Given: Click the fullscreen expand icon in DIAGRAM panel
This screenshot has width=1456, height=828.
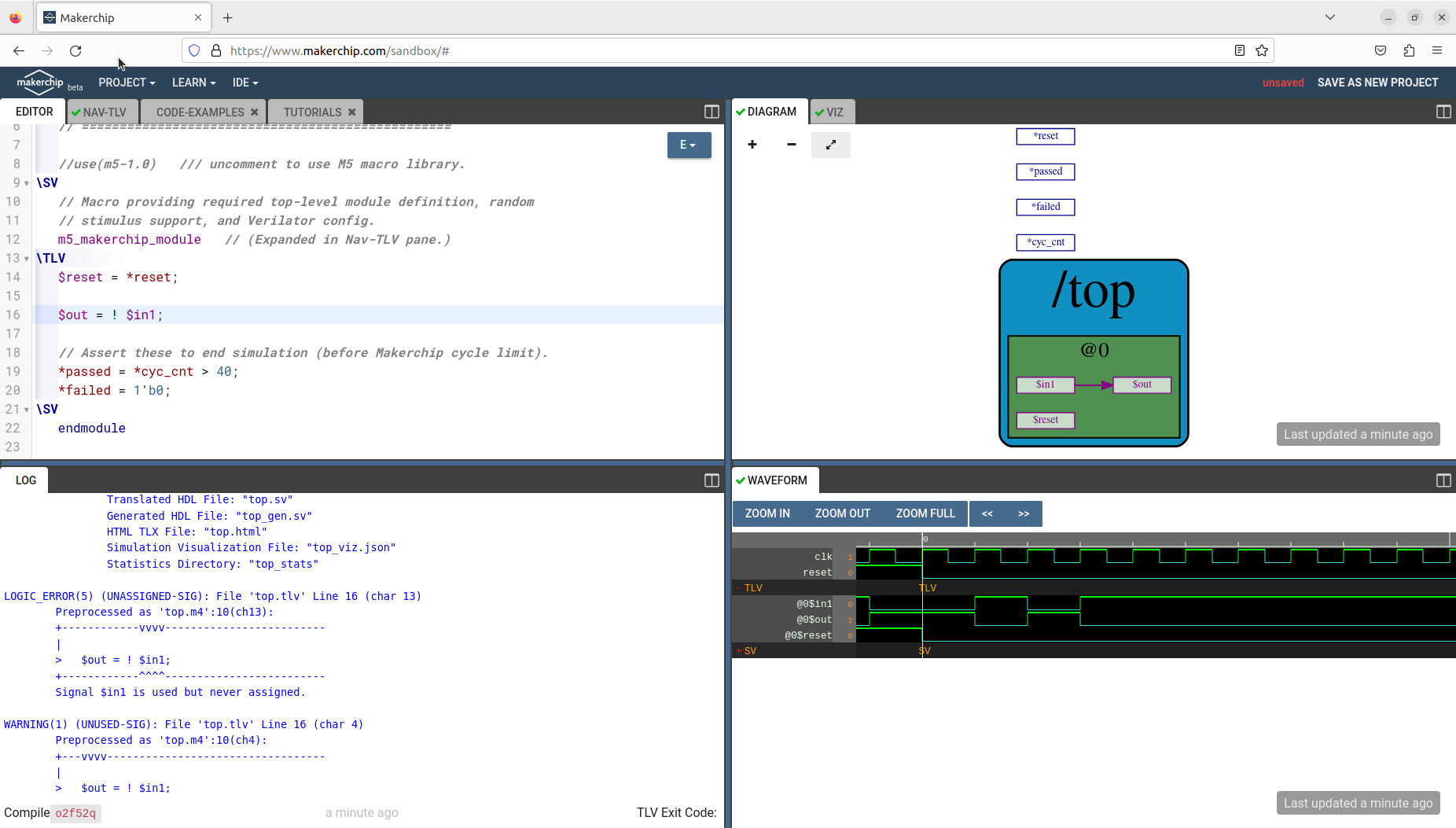Looking at the screenshot, I should pyautogui.click(x=830, y=145).
